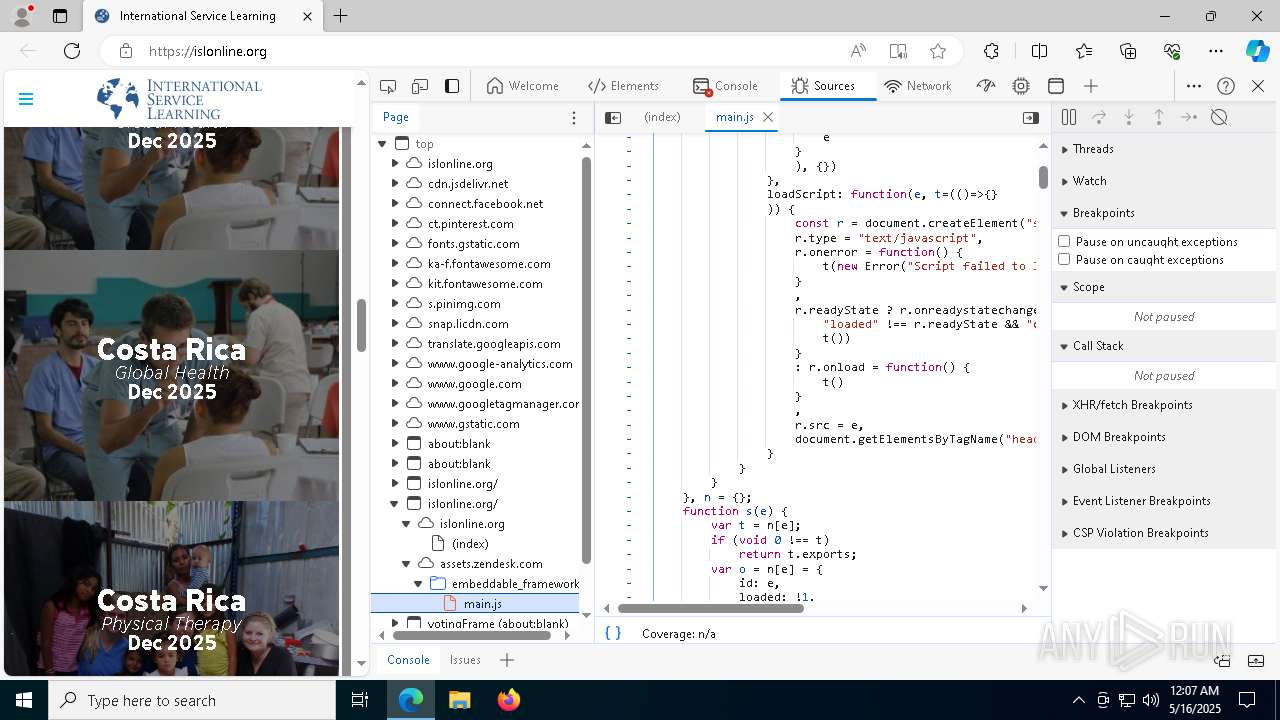
Task: Open Costa Rica Global Health card
Action: point(172,375)
